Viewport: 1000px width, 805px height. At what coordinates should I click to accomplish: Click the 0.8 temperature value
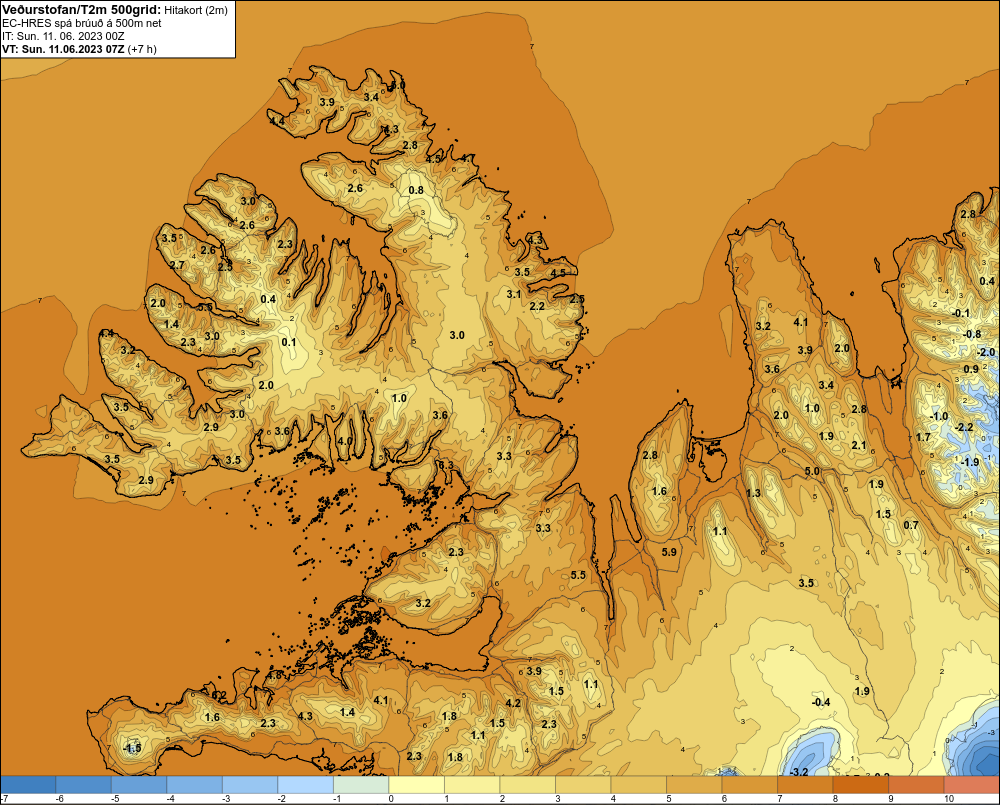point(416,190)
